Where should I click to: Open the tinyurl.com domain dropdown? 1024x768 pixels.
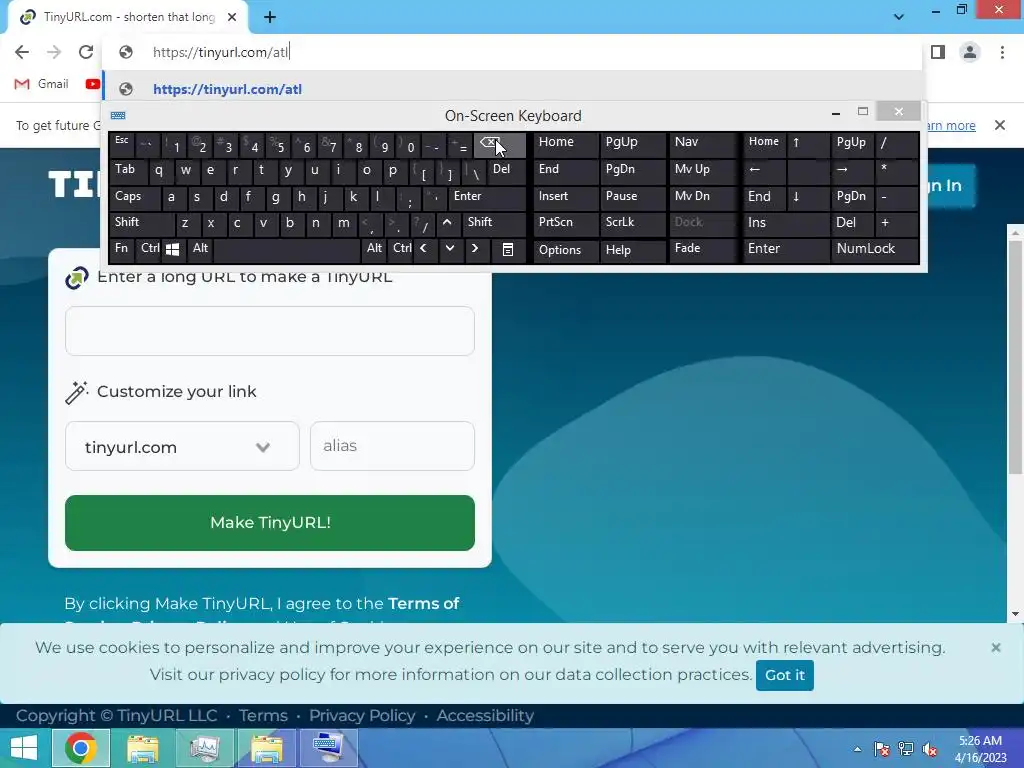click(182, 447)
